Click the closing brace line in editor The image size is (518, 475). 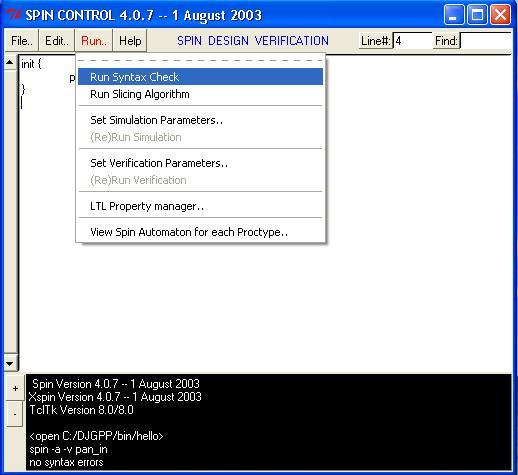(x=23, y=89)
